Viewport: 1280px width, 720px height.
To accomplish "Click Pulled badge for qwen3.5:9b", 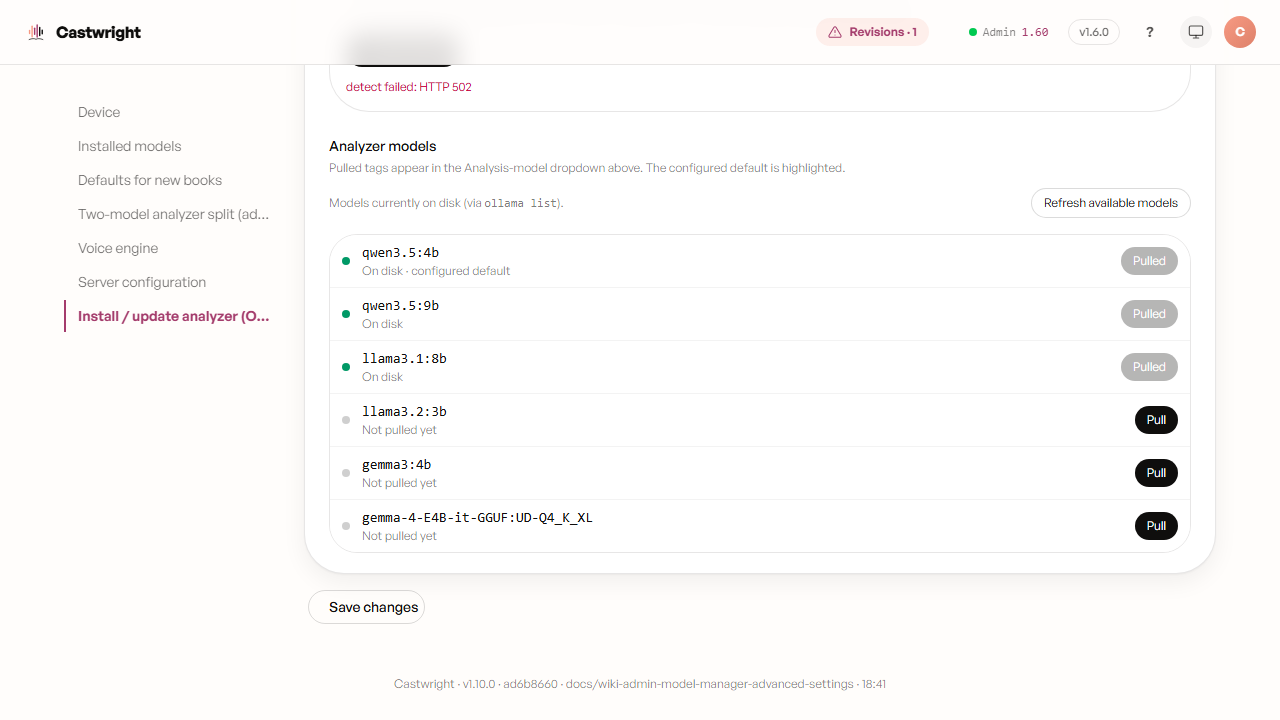I will [x=1149, y=314].
